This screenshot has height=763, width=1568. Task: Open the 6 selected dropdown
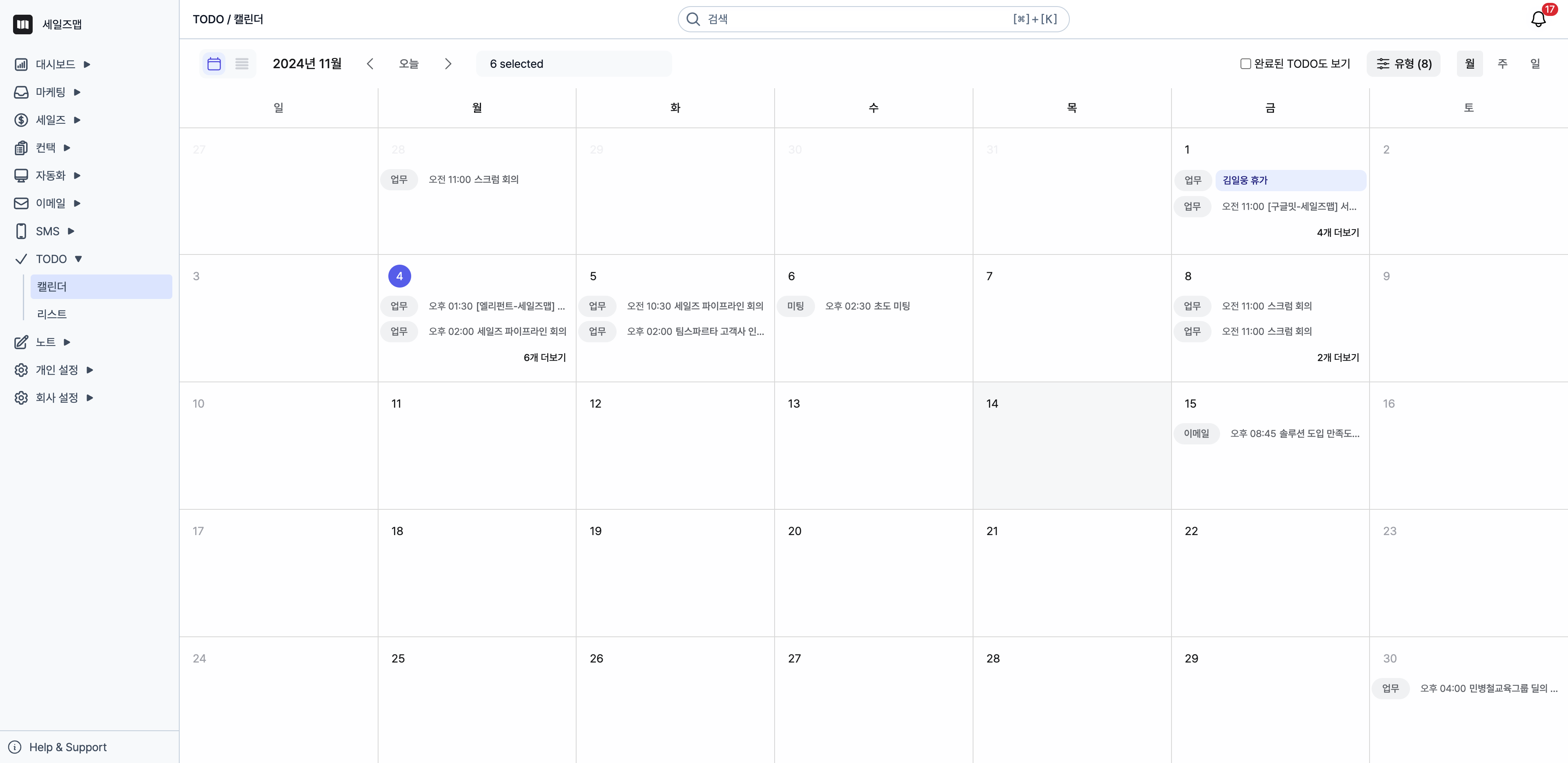(x=574, y=64)
